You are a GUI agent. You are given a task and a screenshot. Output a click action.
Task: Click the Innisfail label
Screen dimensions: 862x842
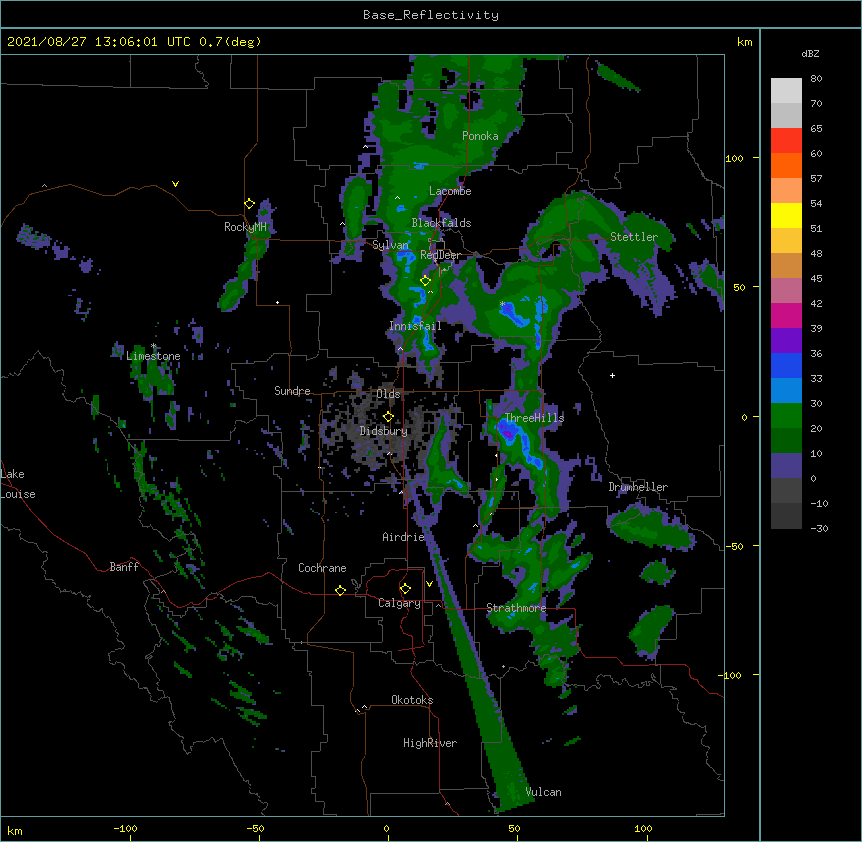pos(415,326)
